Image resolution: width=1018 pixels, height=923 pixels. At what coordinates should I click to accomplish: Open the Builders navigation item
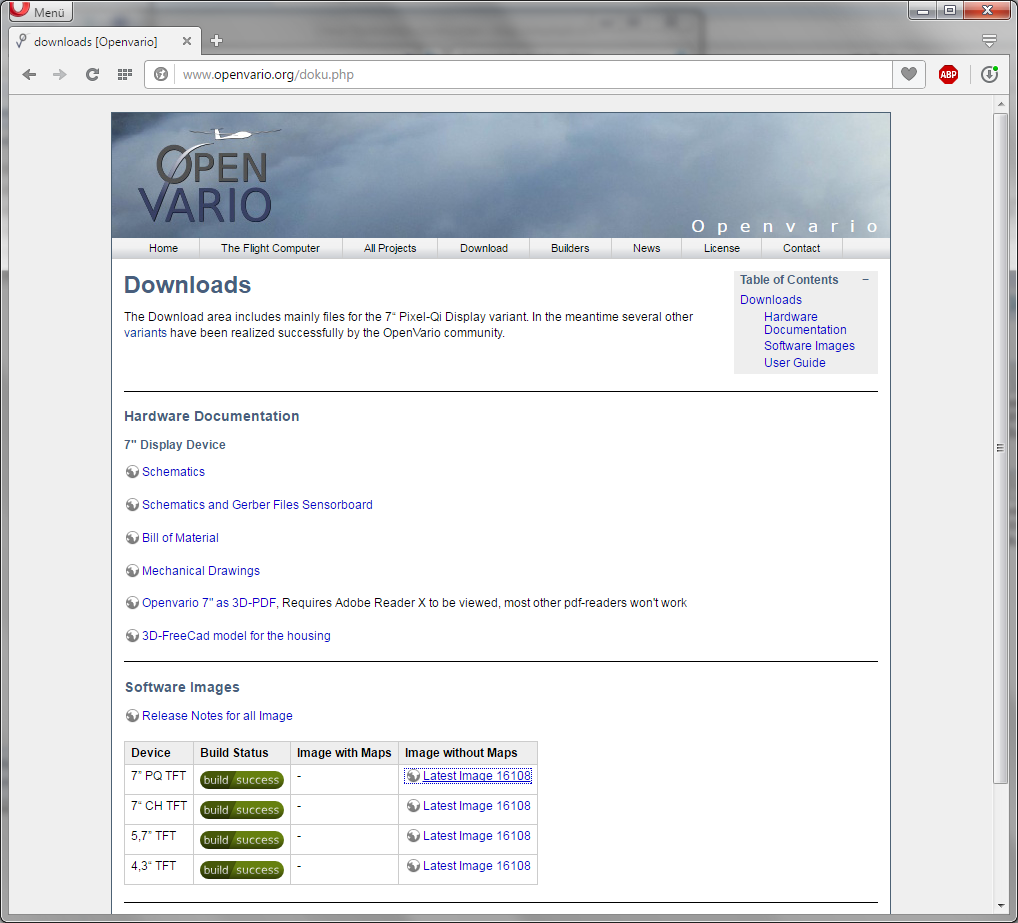[x=570, y=248]
